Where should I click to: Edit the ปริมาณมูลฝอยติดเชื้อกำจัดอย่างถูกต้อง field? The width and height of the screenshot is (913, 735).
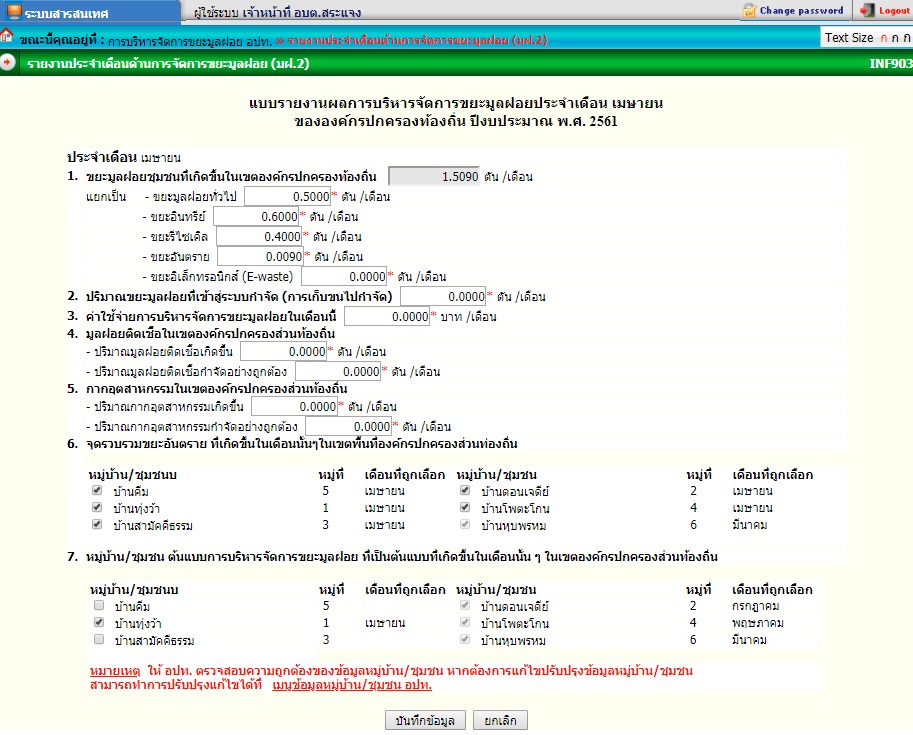click(x=338, y=371)
